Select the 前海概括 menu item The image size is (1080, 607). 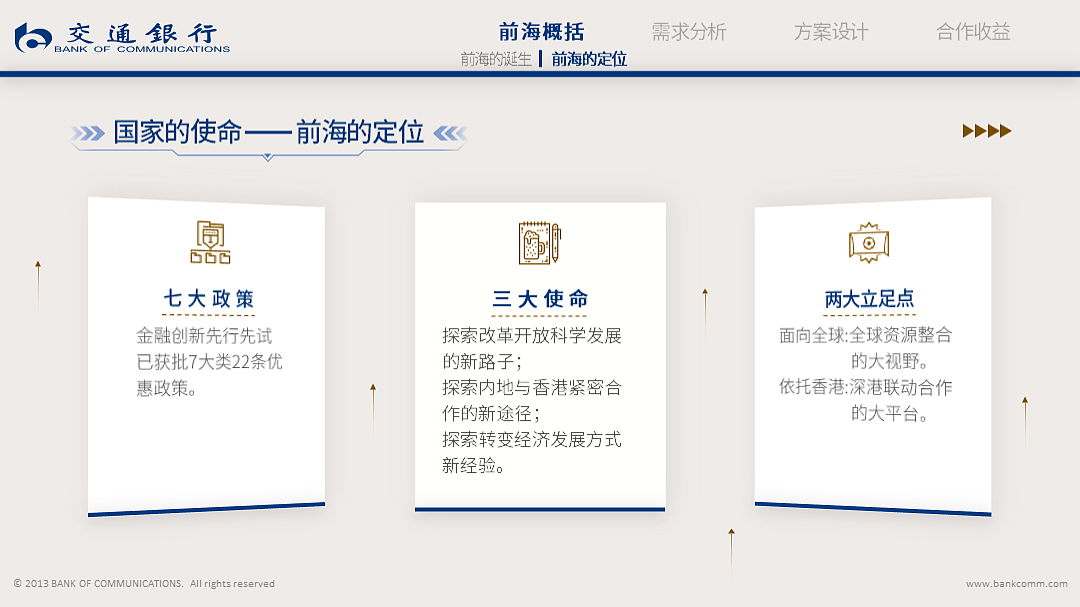click(x=542, y=31)
